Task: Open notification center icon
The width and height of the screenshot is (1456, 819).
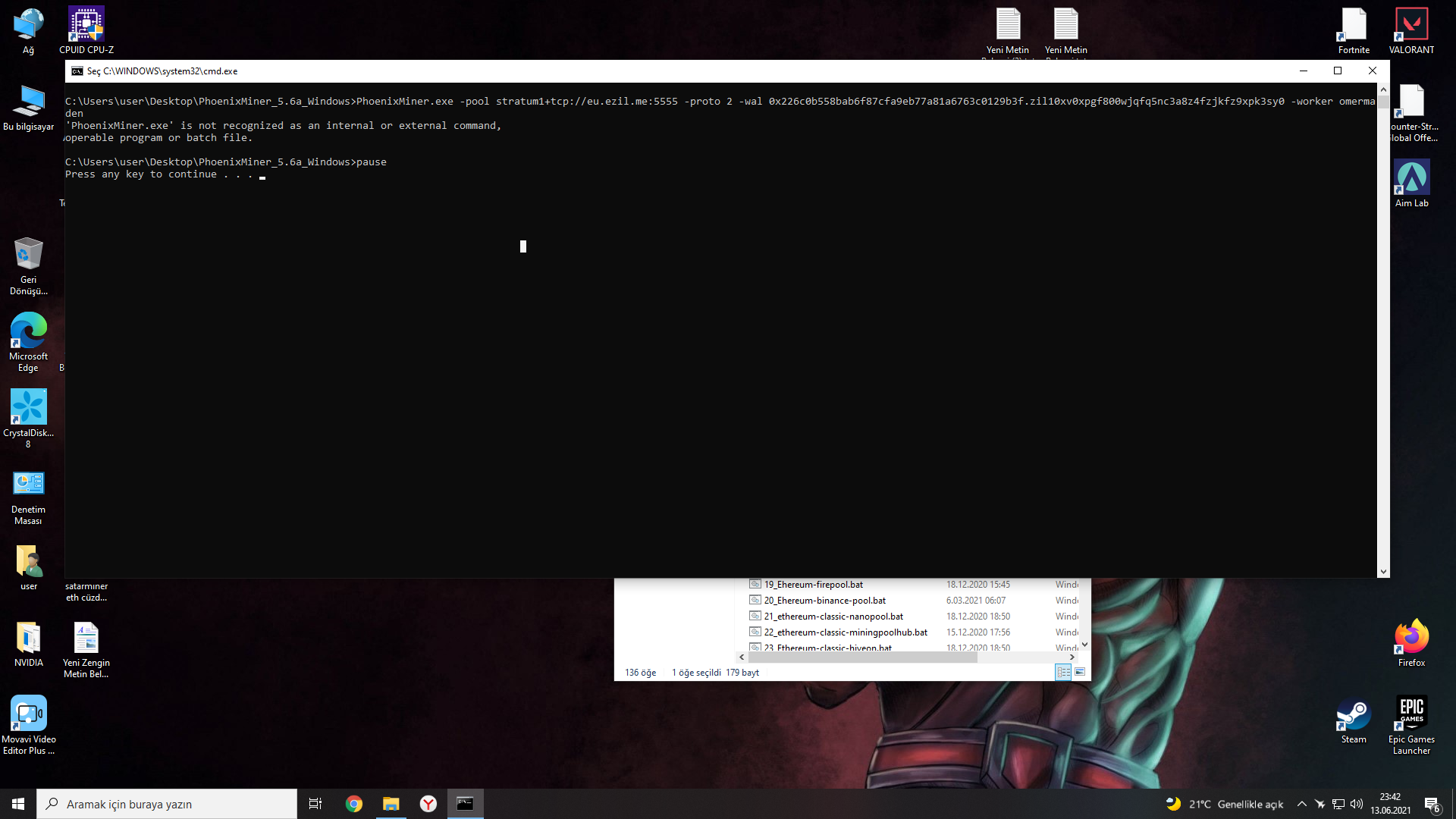Action: 1432,804
